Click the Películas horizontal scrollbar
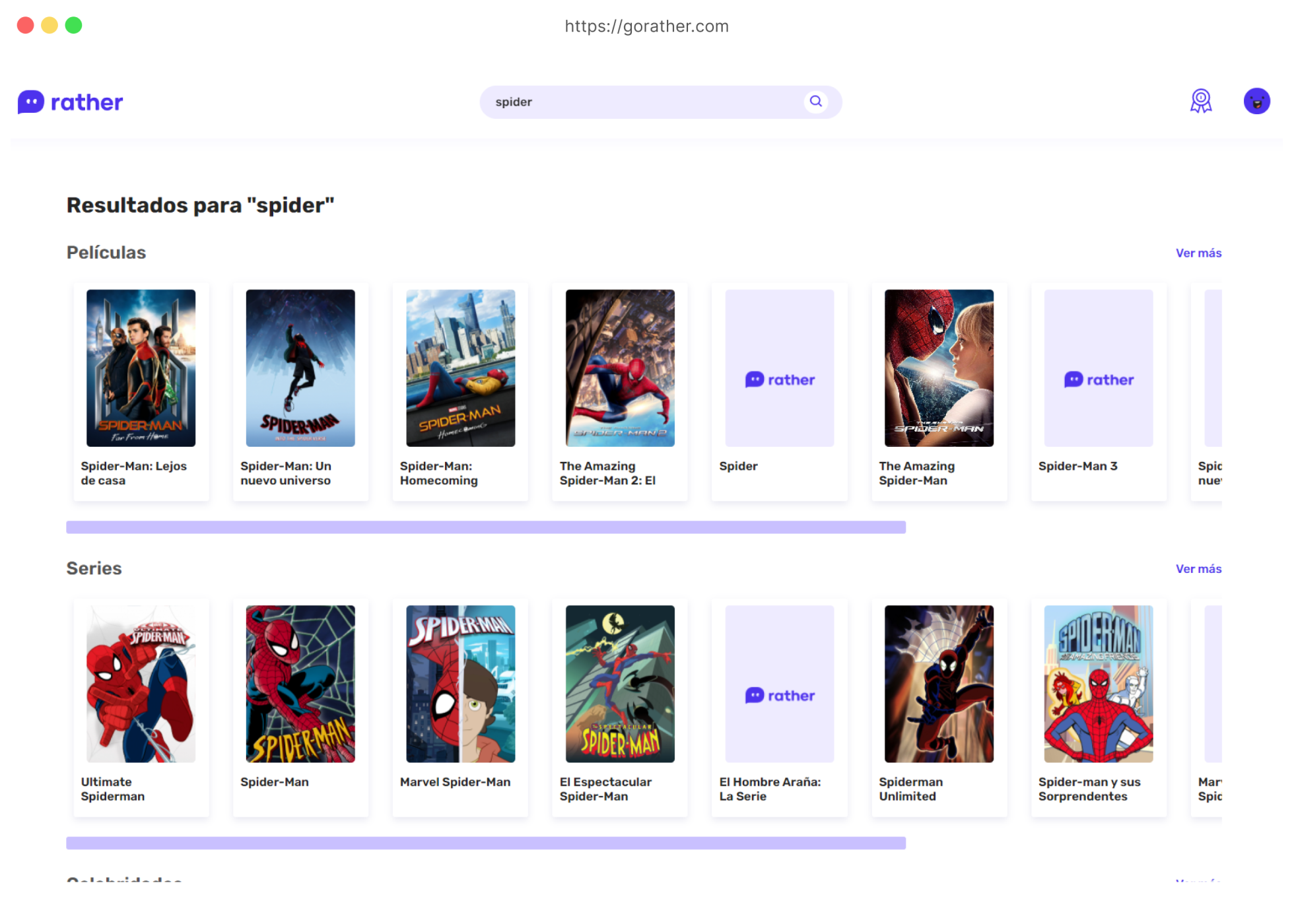Viewport: 1294px width, 924px height. tap(486, 527)
